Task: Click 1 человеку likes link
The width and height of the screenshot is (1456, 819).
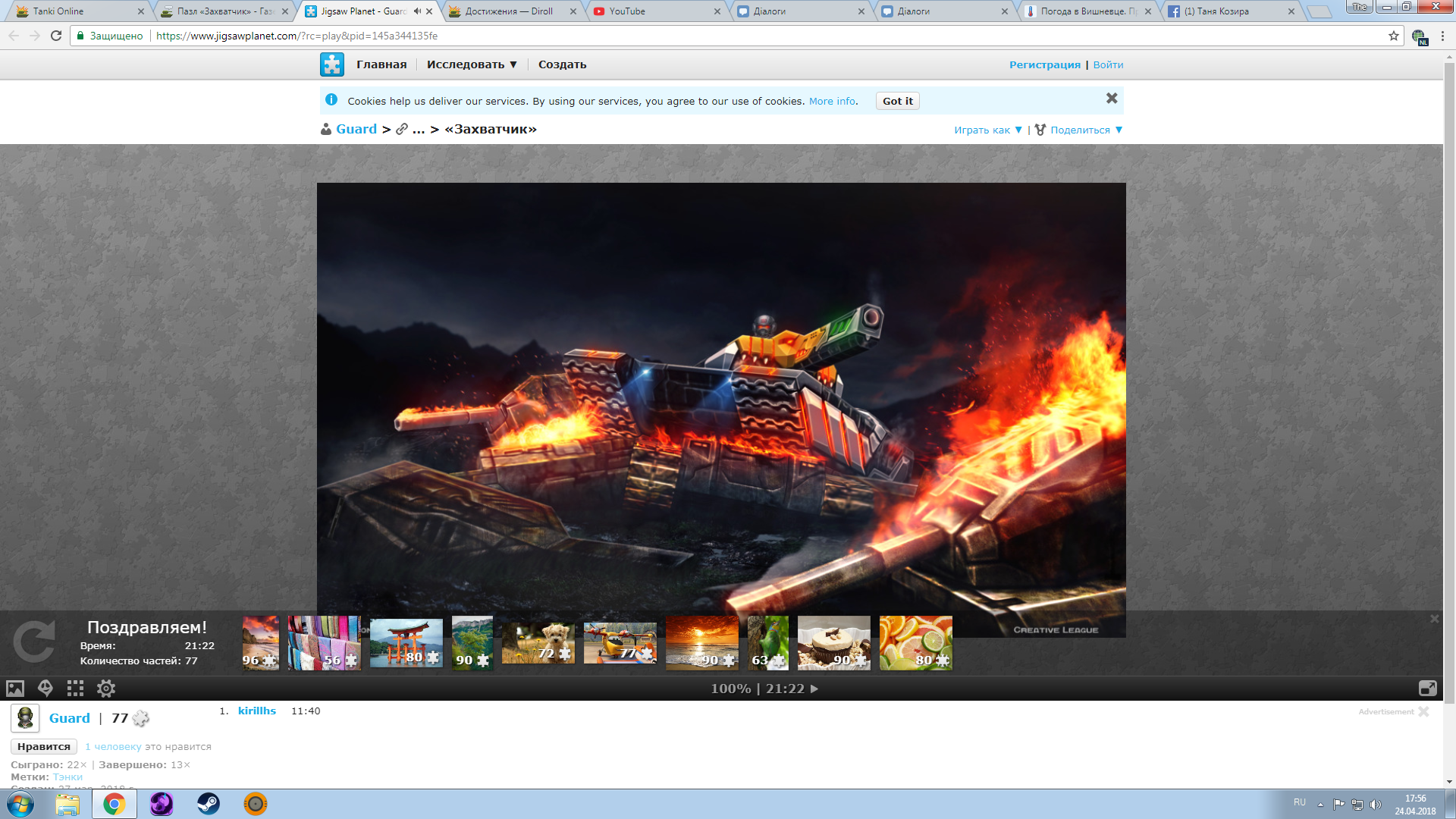Action: (113, 747)
